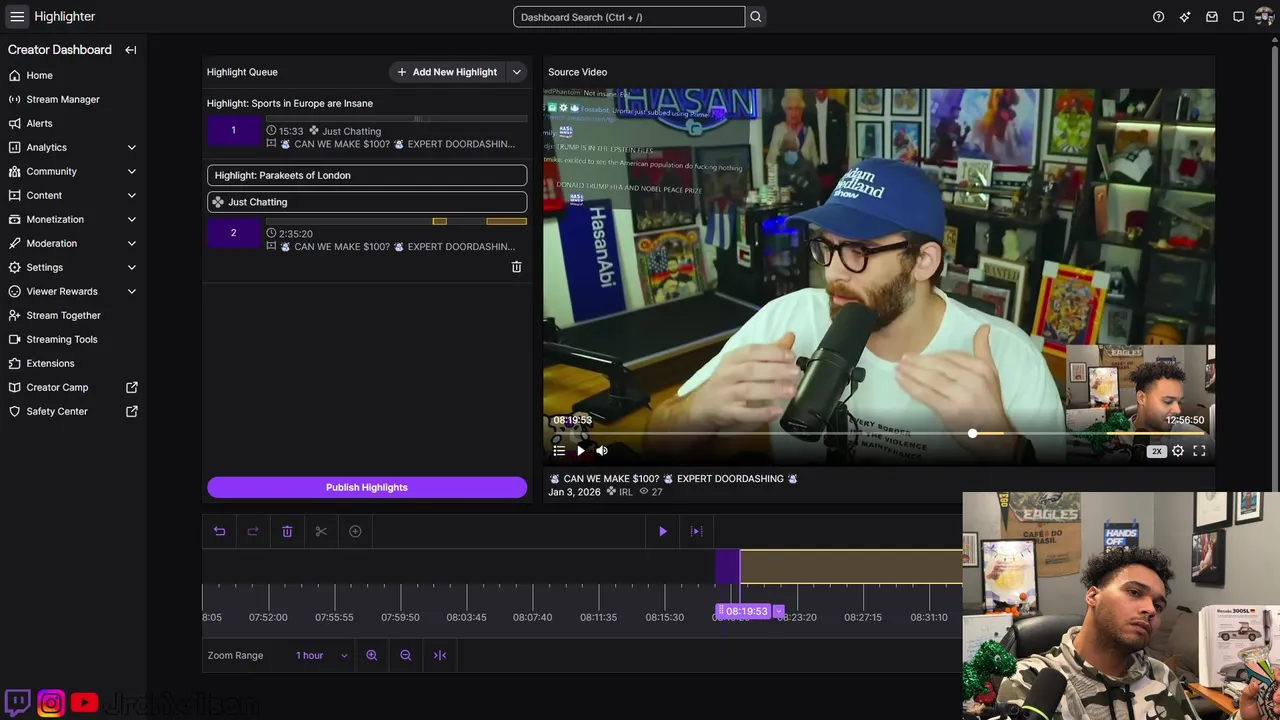1280x720 pixels.
Task: Open the user profile avatar
Action: pyautogui.click(x=1264, y=17)
